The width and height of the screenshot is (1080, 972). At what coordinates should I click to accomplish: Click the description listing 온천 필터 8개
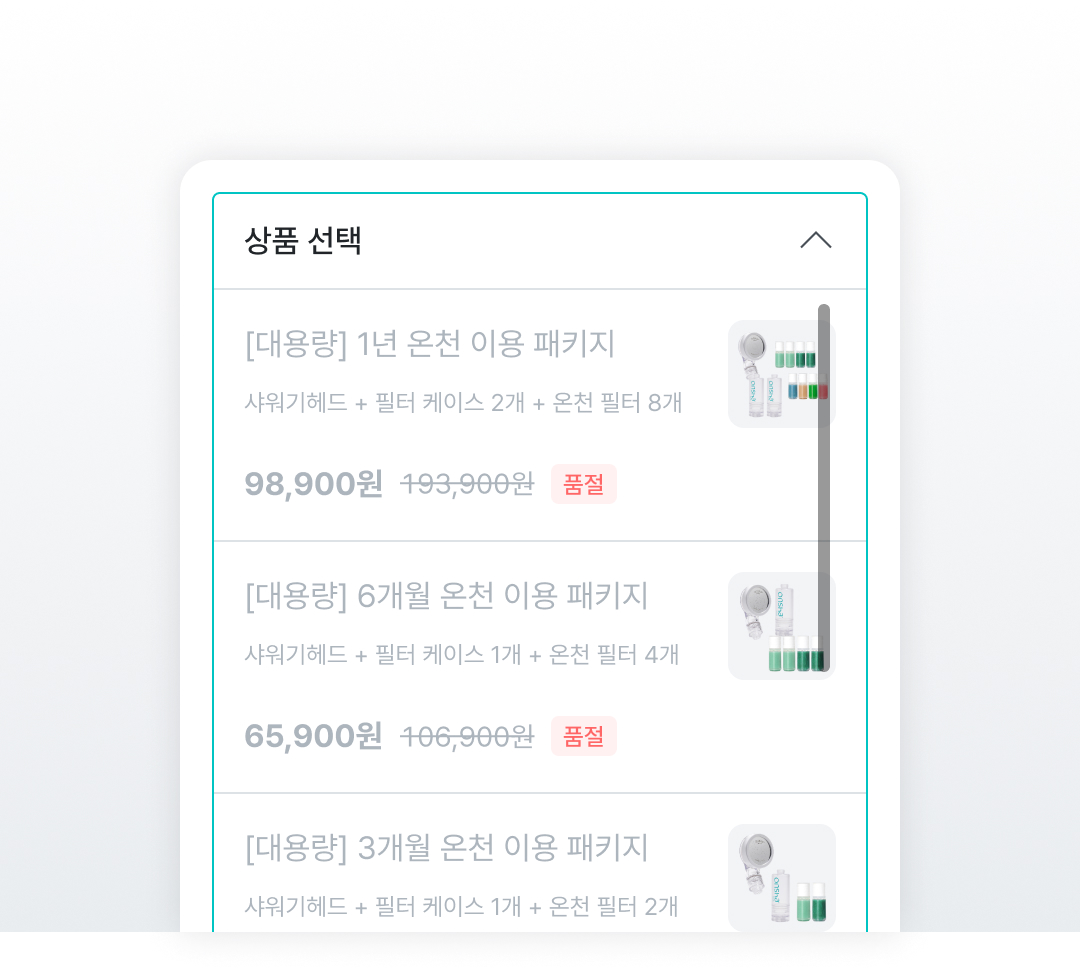[463, 403]
